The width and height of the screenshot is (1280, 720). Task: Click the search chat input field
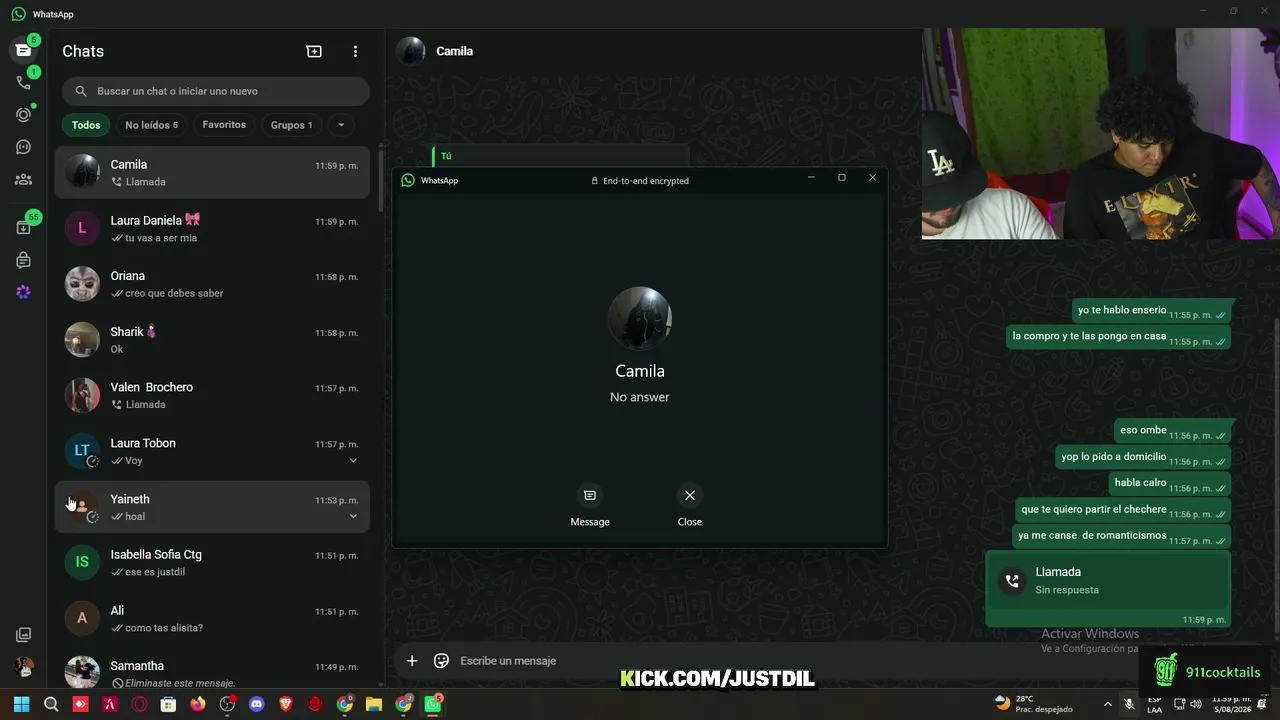point(216,91)
